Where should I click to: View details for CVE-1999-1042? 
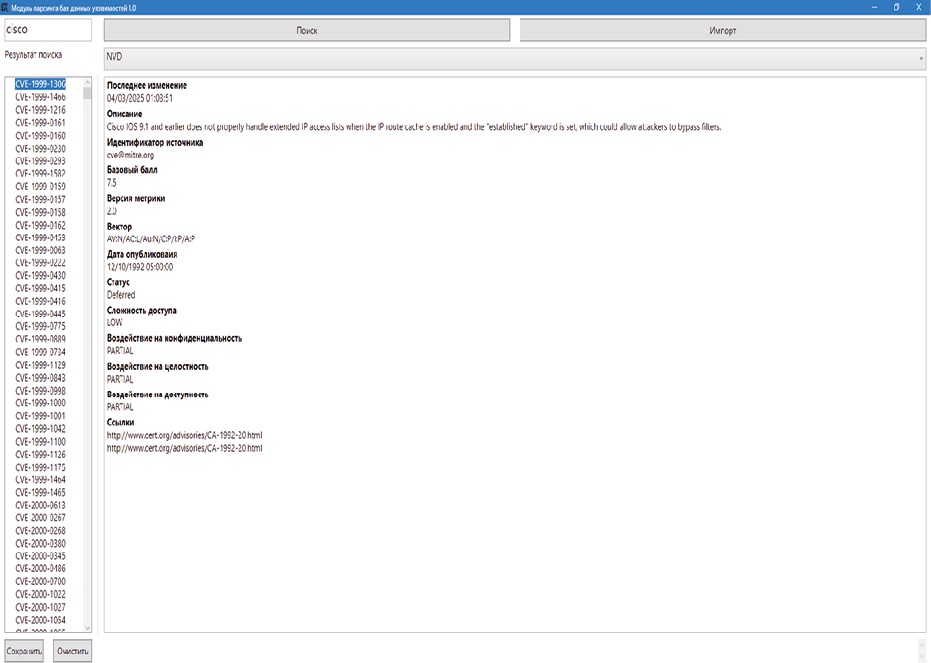click(40, 429)
